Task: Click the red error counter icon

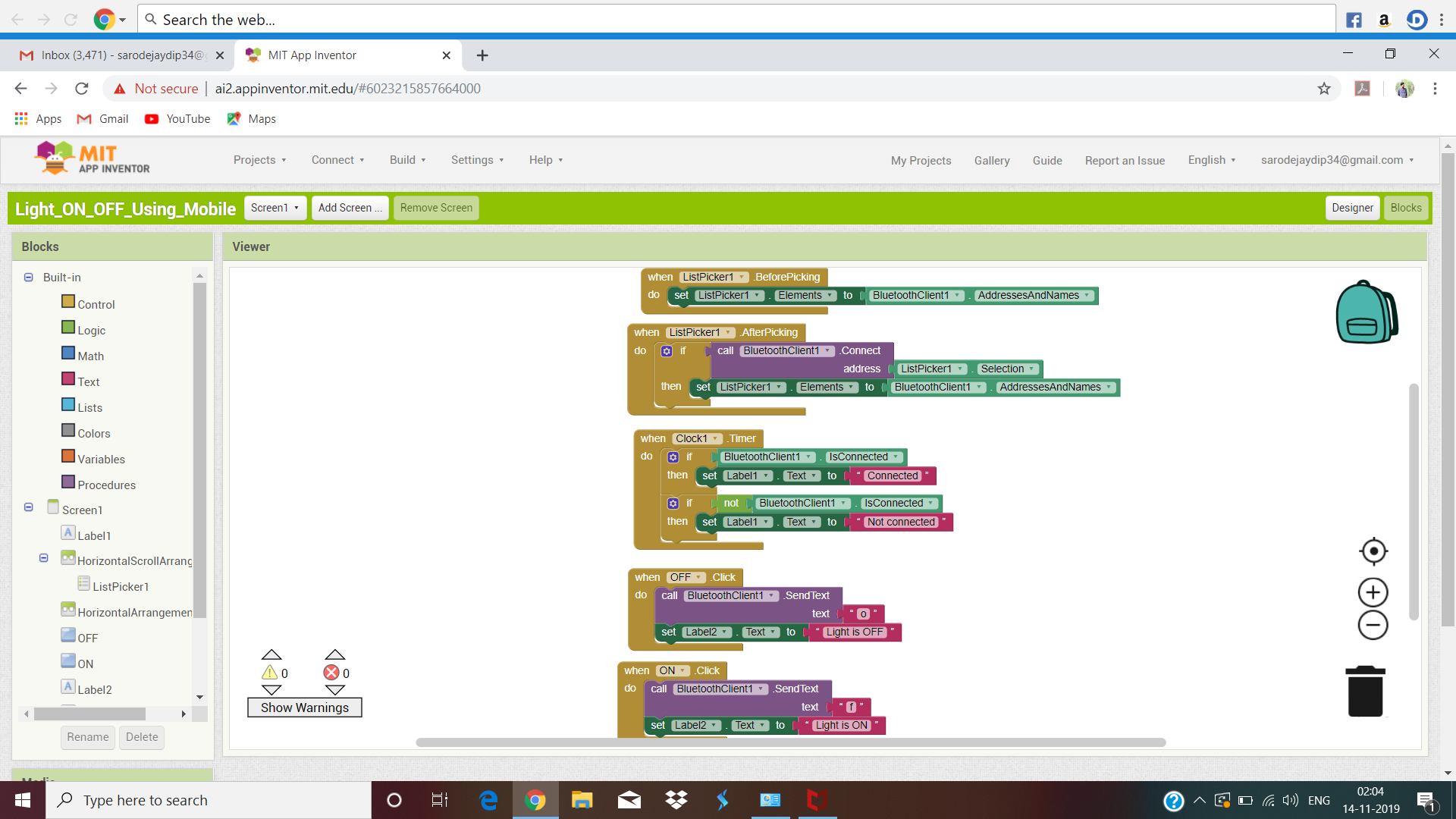Action: [x=331, y=673]
